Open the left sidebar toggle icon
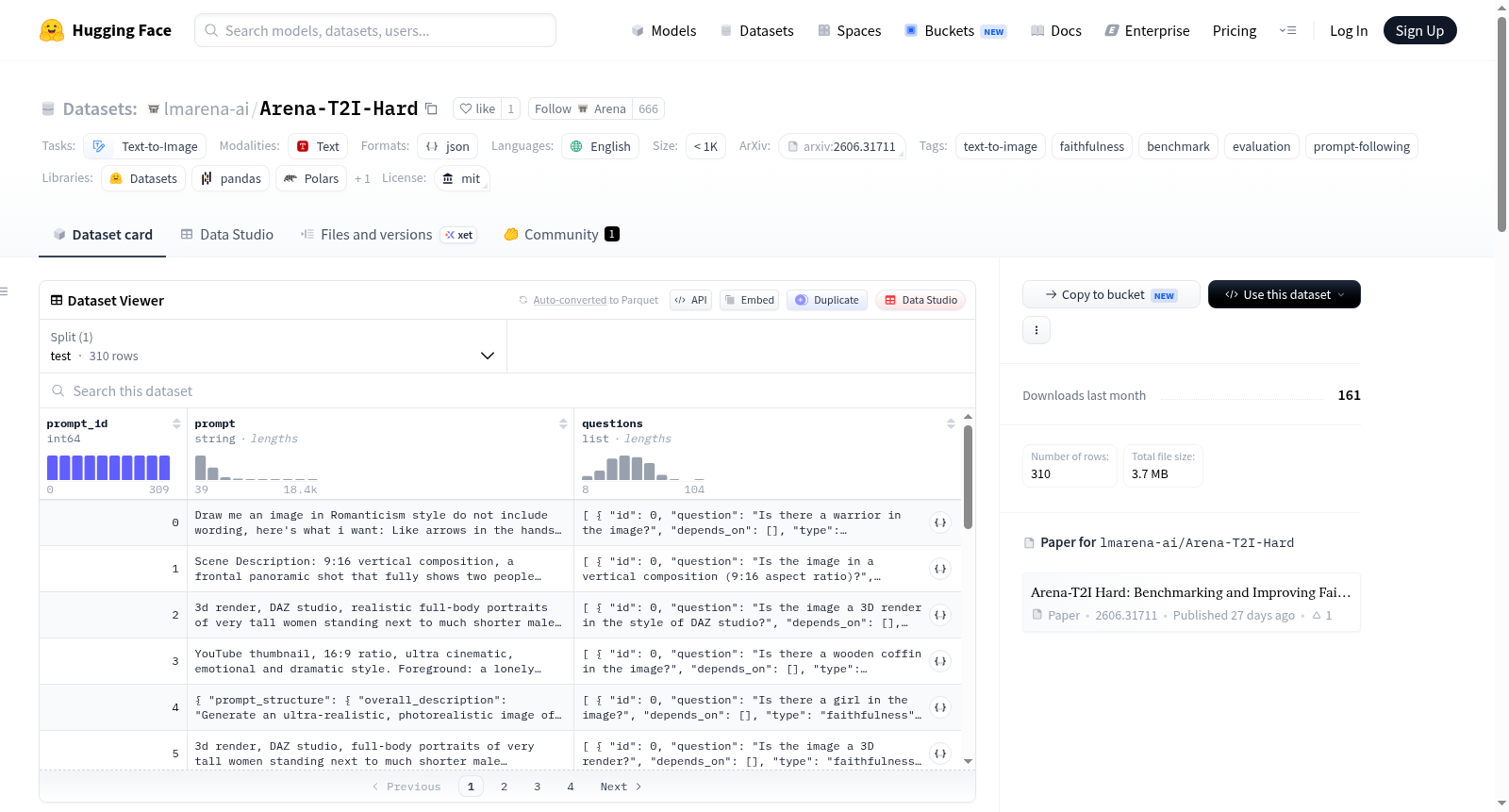Viewport: 1509px width, 812px height. coord(5,291)
